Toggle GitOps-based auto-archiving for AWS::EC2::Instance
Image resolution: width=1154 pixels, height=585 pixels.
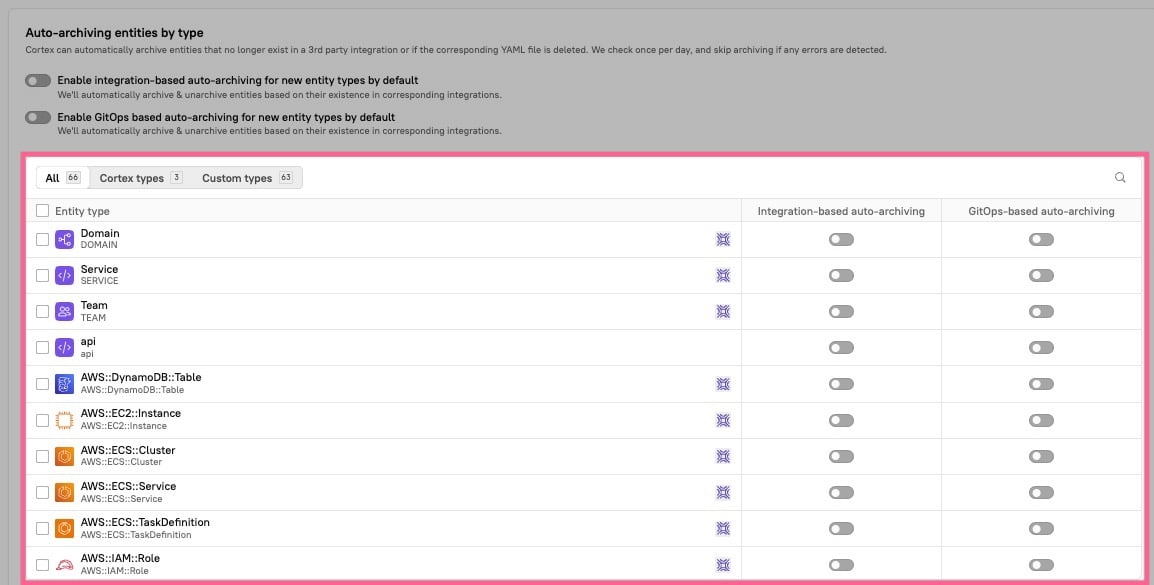coord(1041,420)
